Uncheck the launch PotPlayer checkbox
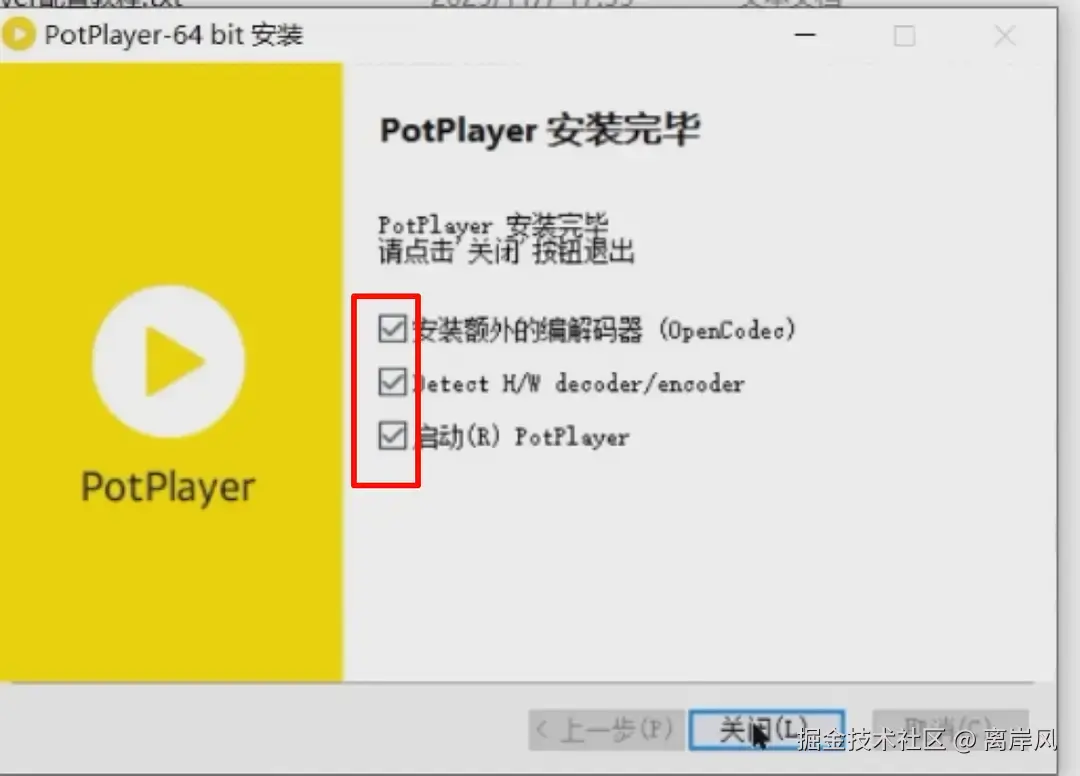The width and height of the screenshot is (1080, 776). 393,435
